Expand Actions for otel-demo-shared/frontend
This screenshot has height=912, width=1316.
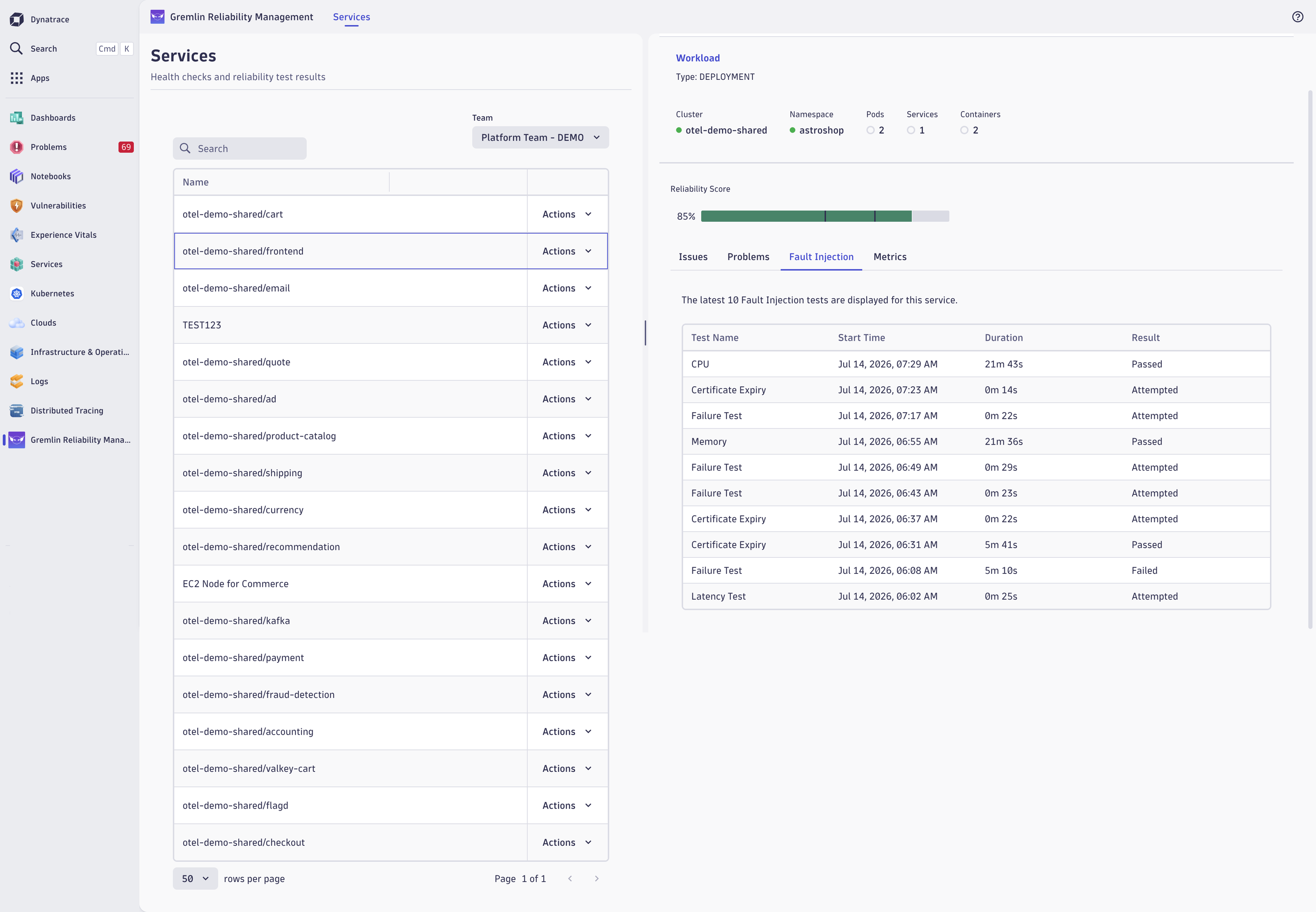[567, 251]
